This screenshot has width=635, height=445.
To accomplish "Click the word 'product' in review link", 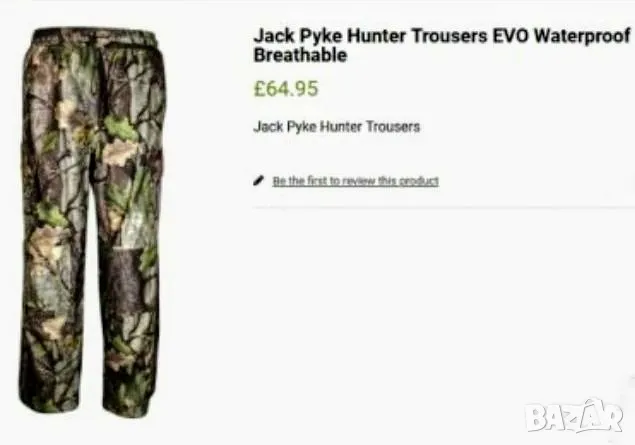I will coord(419,181).
